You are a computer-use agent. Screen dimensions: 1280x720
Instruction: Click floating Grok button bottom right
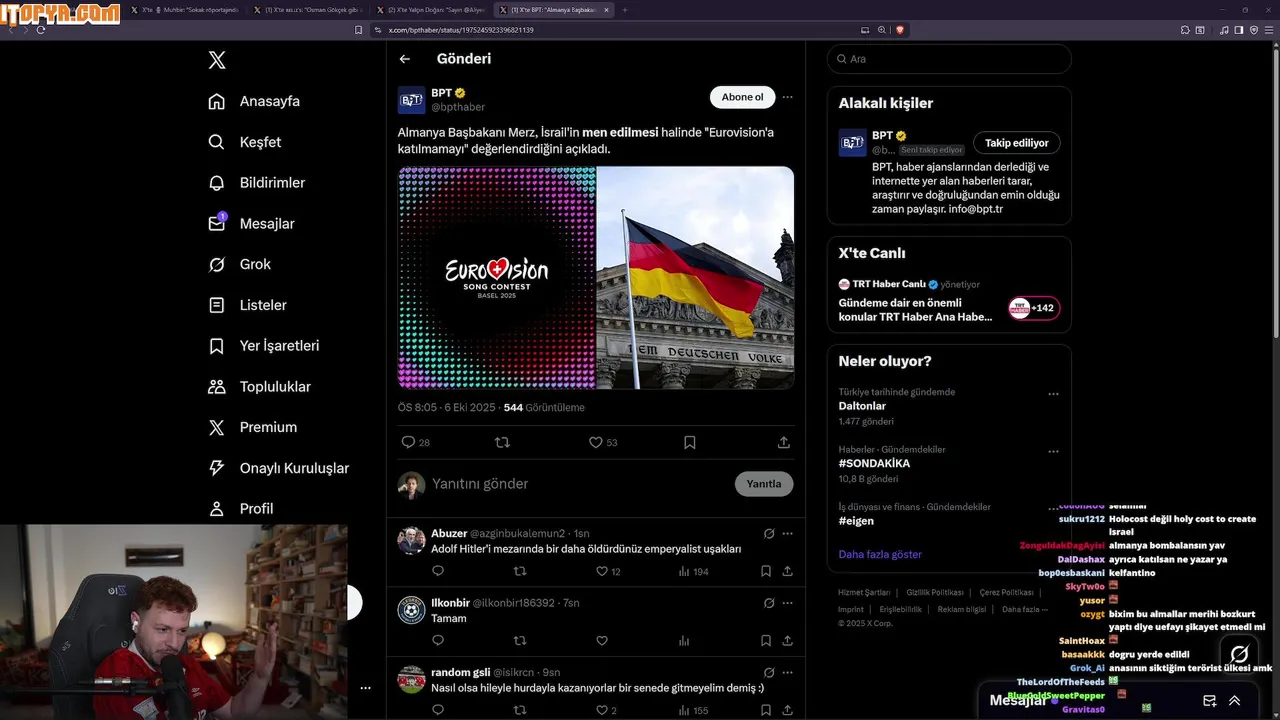click(1239, 655)
